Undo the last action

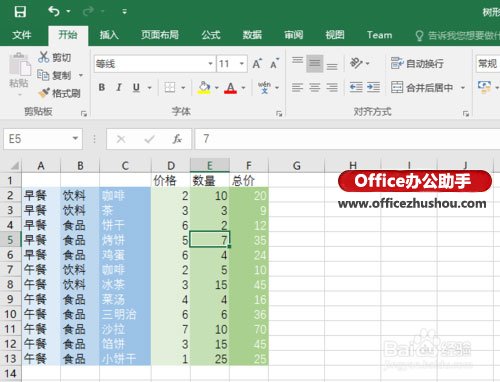[54, 12]
